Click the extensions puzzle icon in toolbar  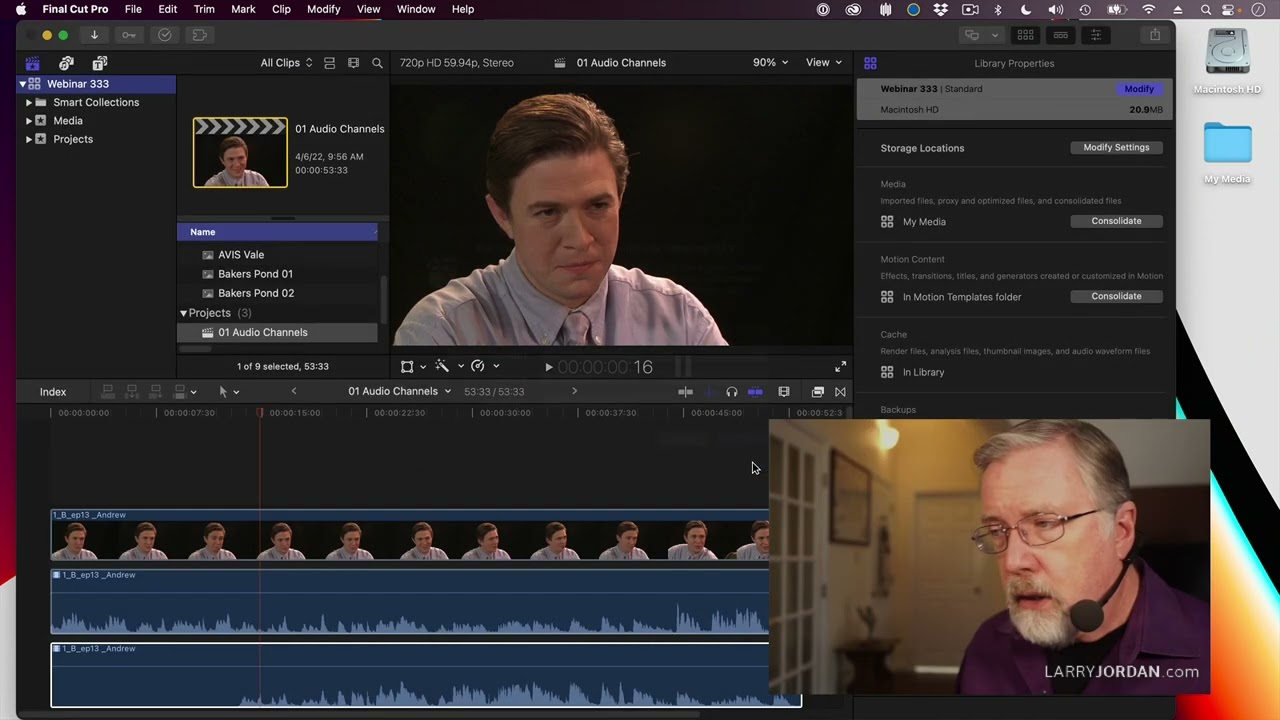tap(199, 35)
